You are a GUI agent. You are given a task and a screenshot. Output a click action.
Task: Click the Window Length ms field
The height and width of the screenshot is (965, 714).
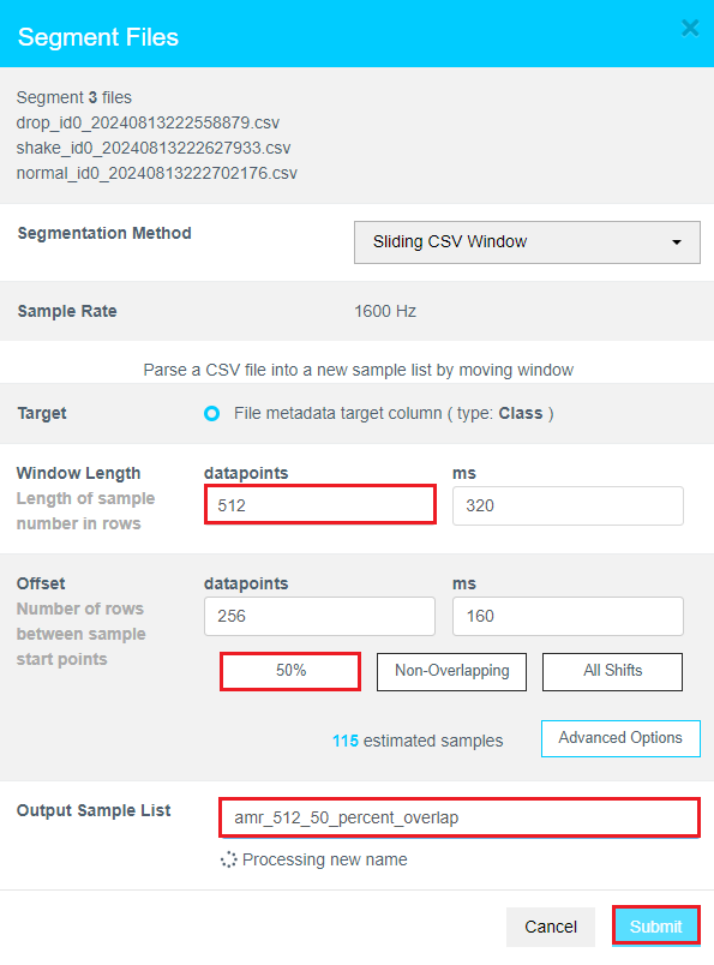point(567,505)
